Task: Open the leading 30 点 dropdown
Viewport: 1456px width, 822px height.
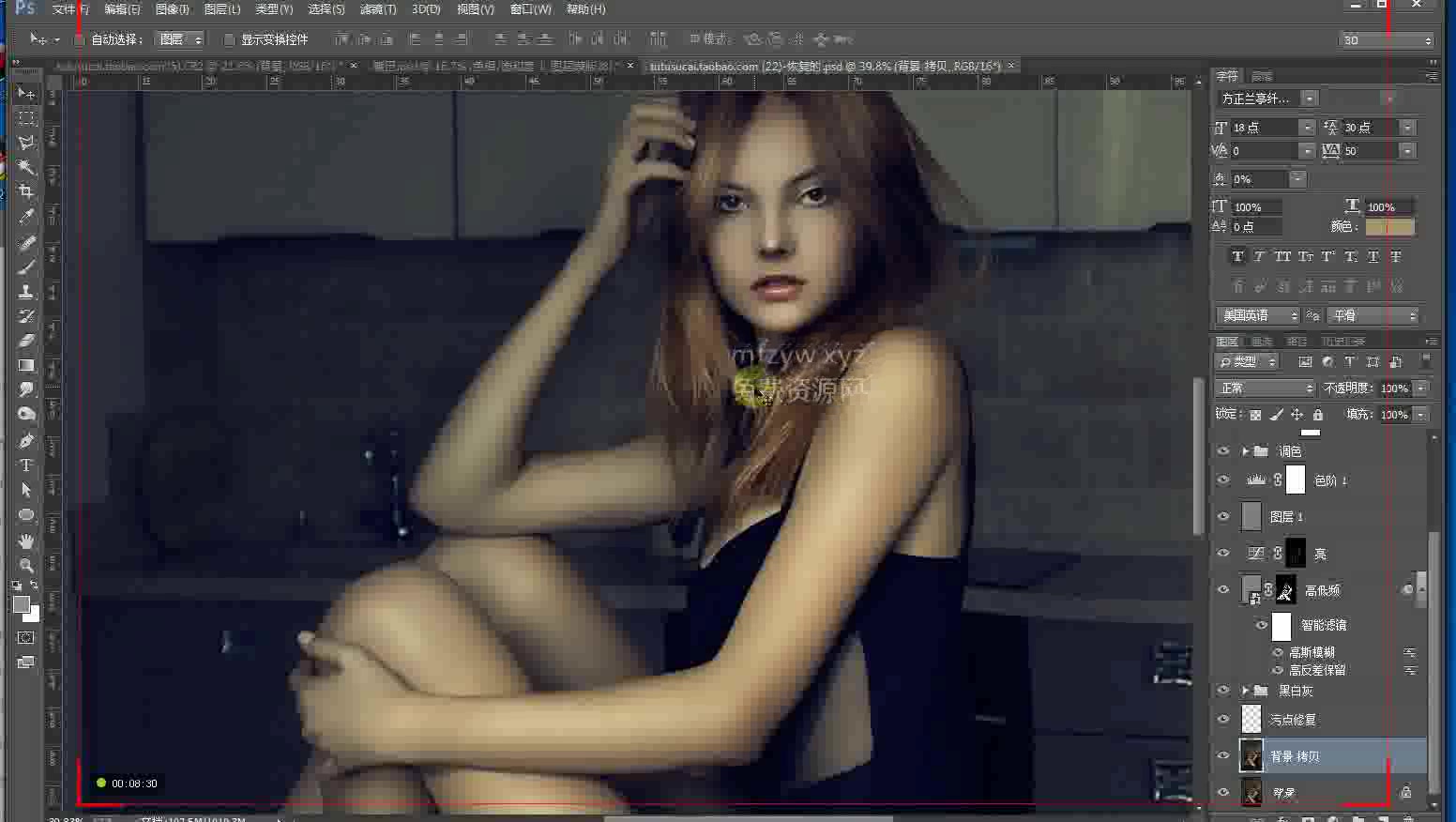Action: (x=1406, y=127)
